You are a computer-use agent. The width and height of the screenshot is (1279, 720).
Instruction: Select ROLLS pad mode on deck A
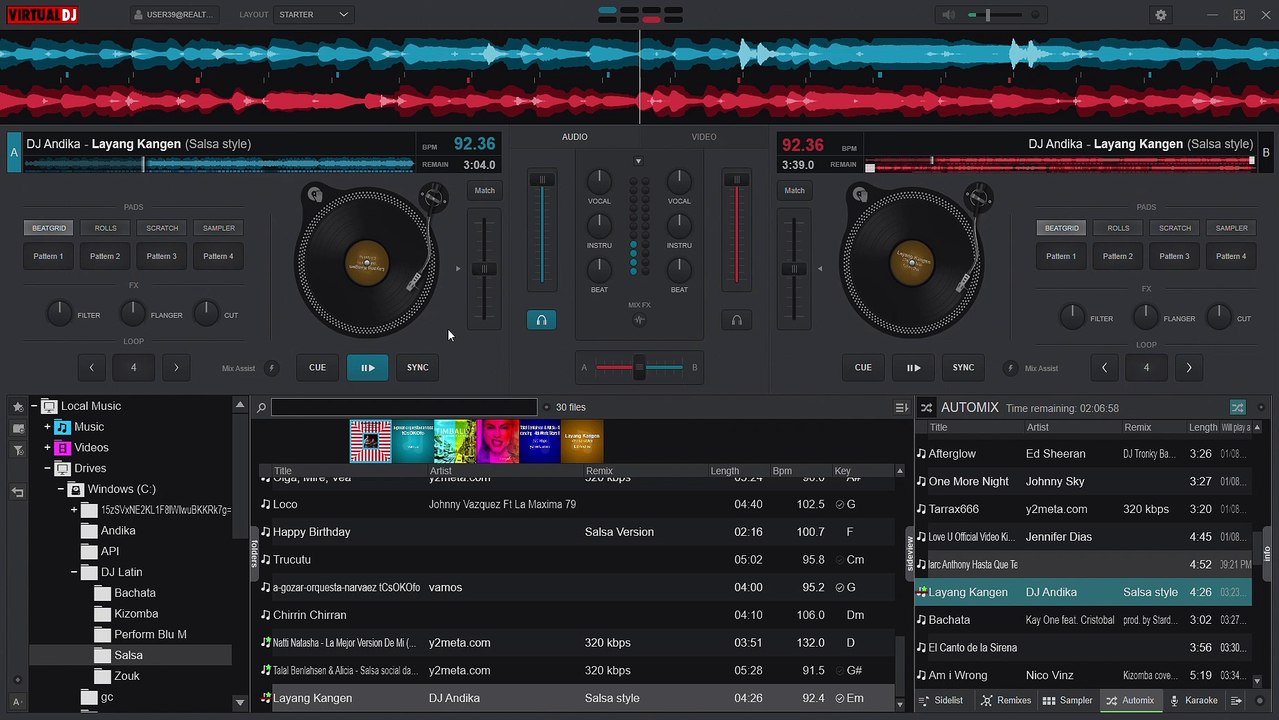106,228
